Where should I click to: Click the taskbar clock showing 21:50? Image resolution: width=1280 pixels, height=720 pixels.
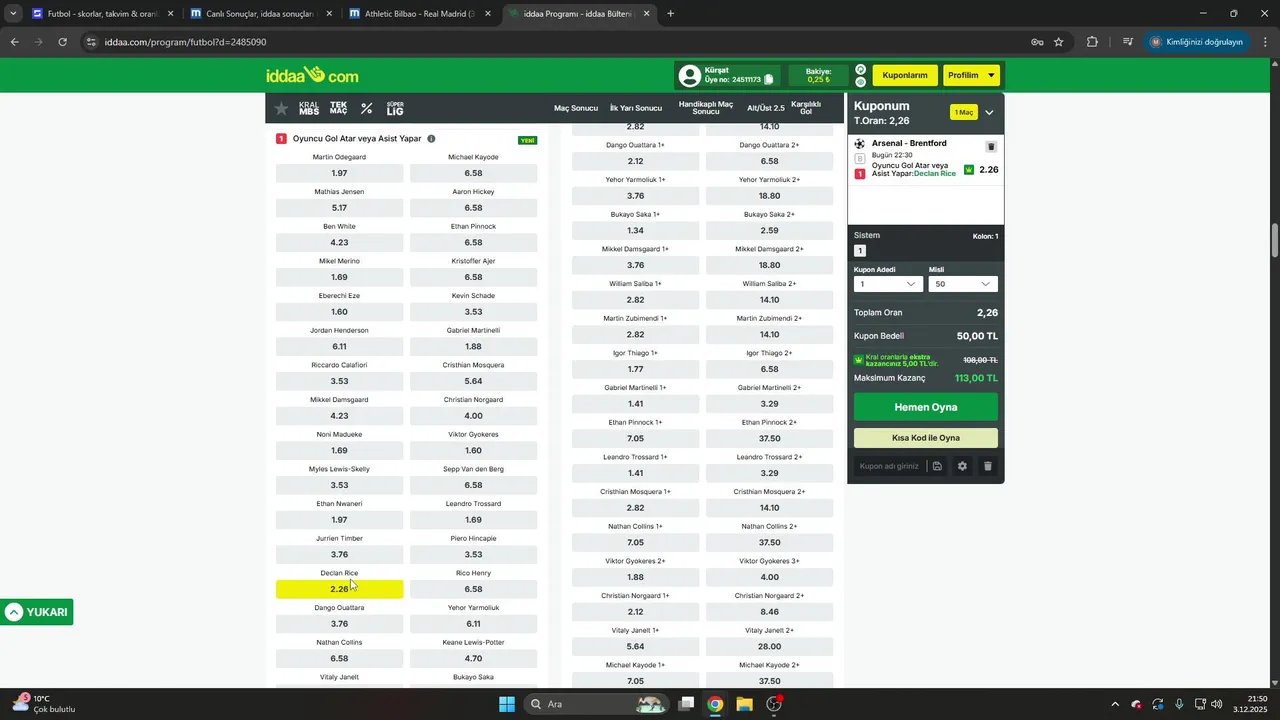point(1249,704)
